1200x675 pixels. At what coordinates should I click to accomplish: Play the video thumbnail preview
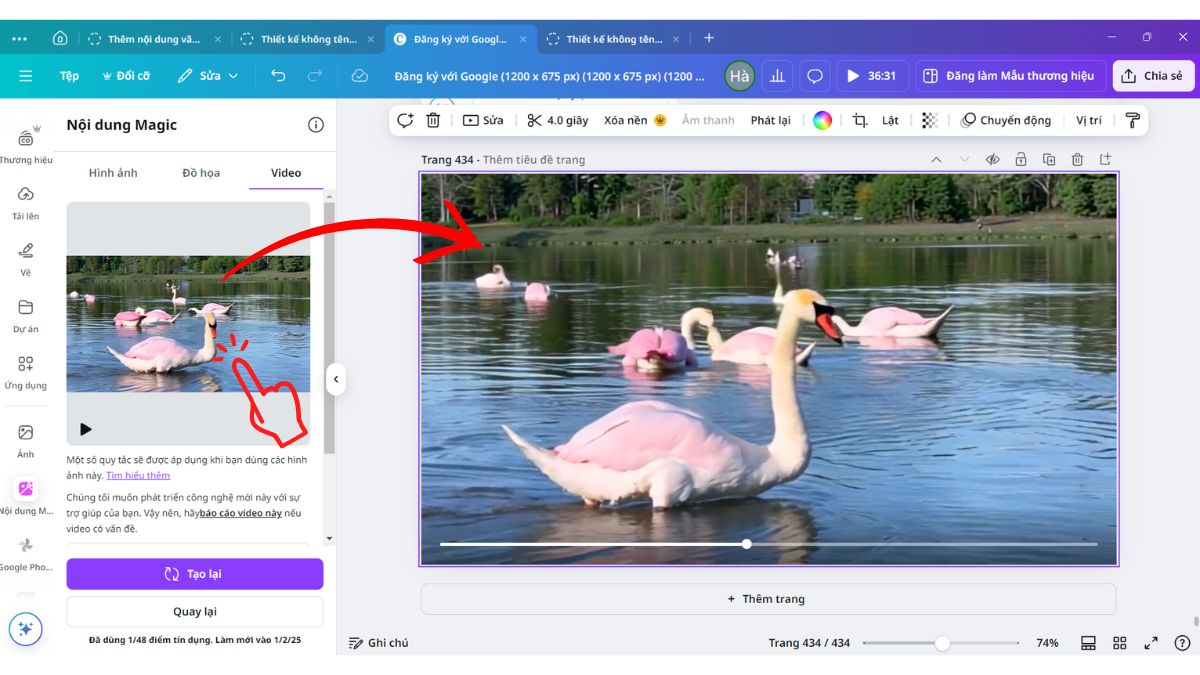click(85, 428)
